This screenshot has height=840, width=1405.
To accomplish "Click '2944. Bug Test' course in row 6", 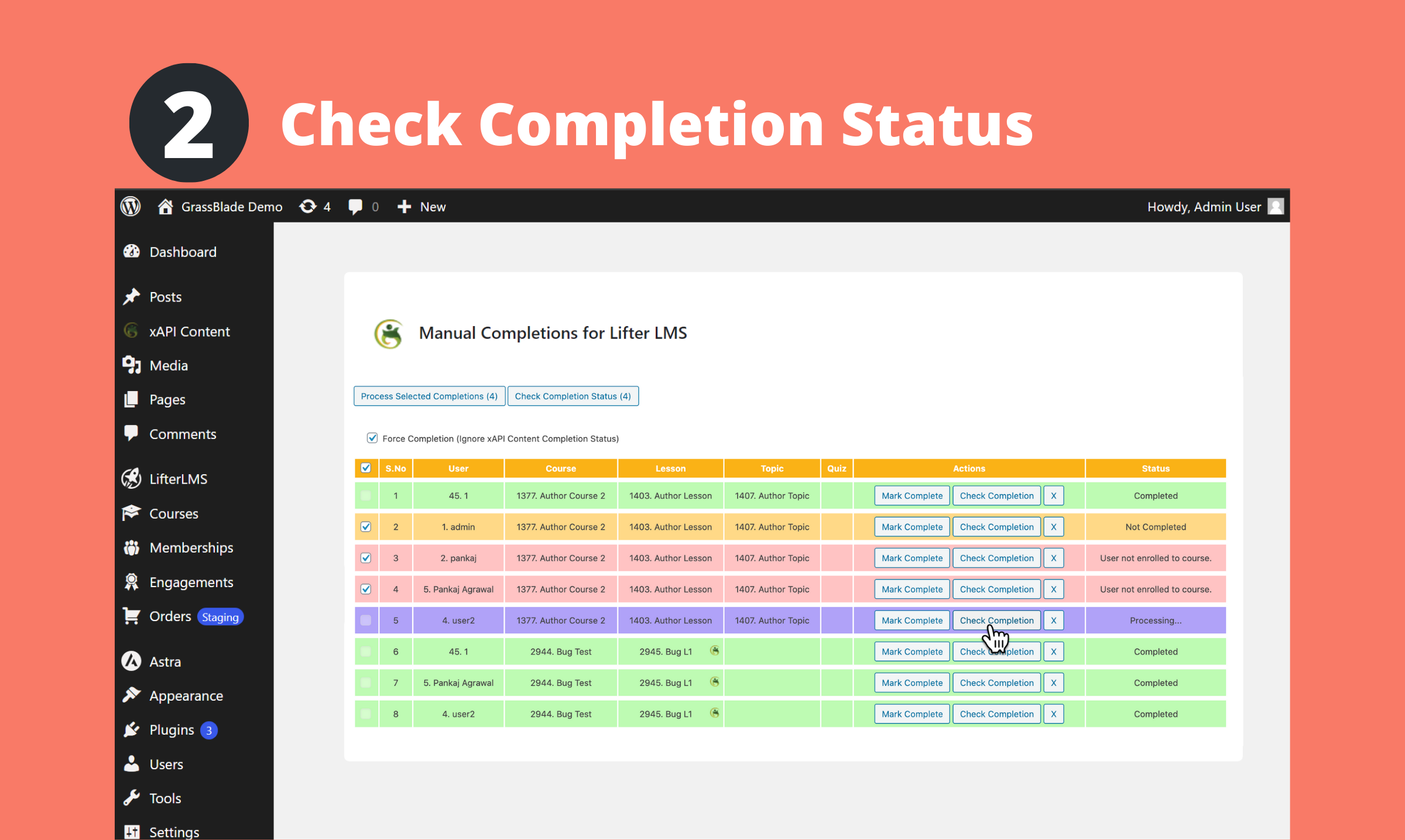I will coord(561,652).
